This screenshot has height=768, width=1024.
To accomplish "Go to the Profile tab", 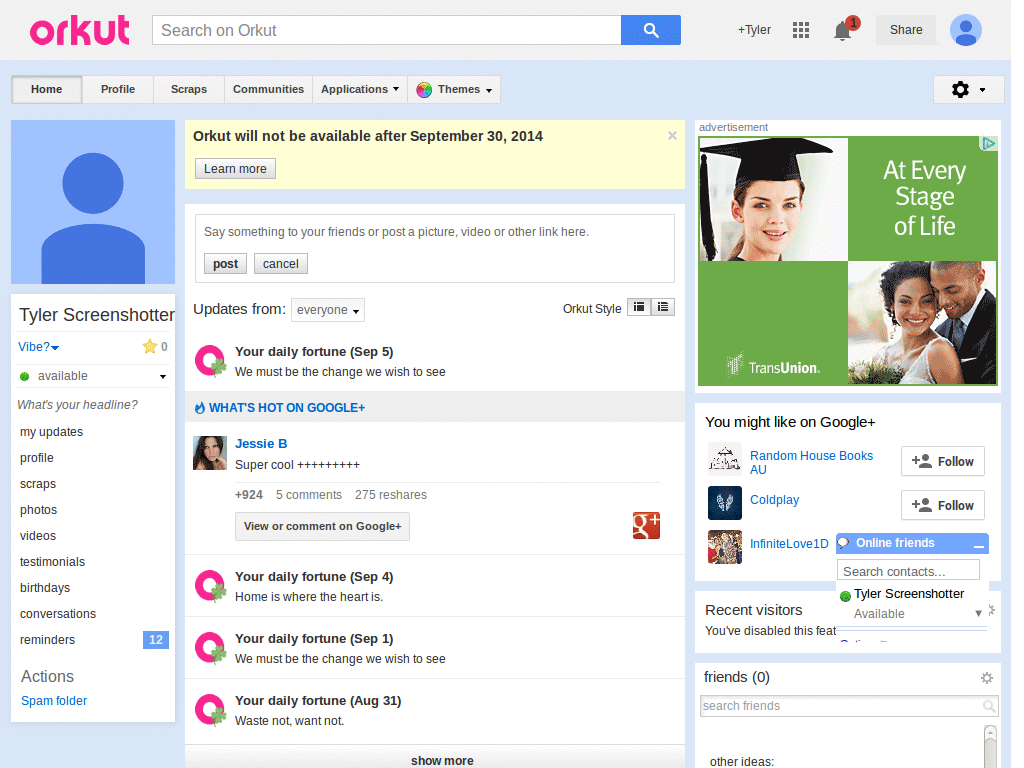I will [x=118, y=89].
